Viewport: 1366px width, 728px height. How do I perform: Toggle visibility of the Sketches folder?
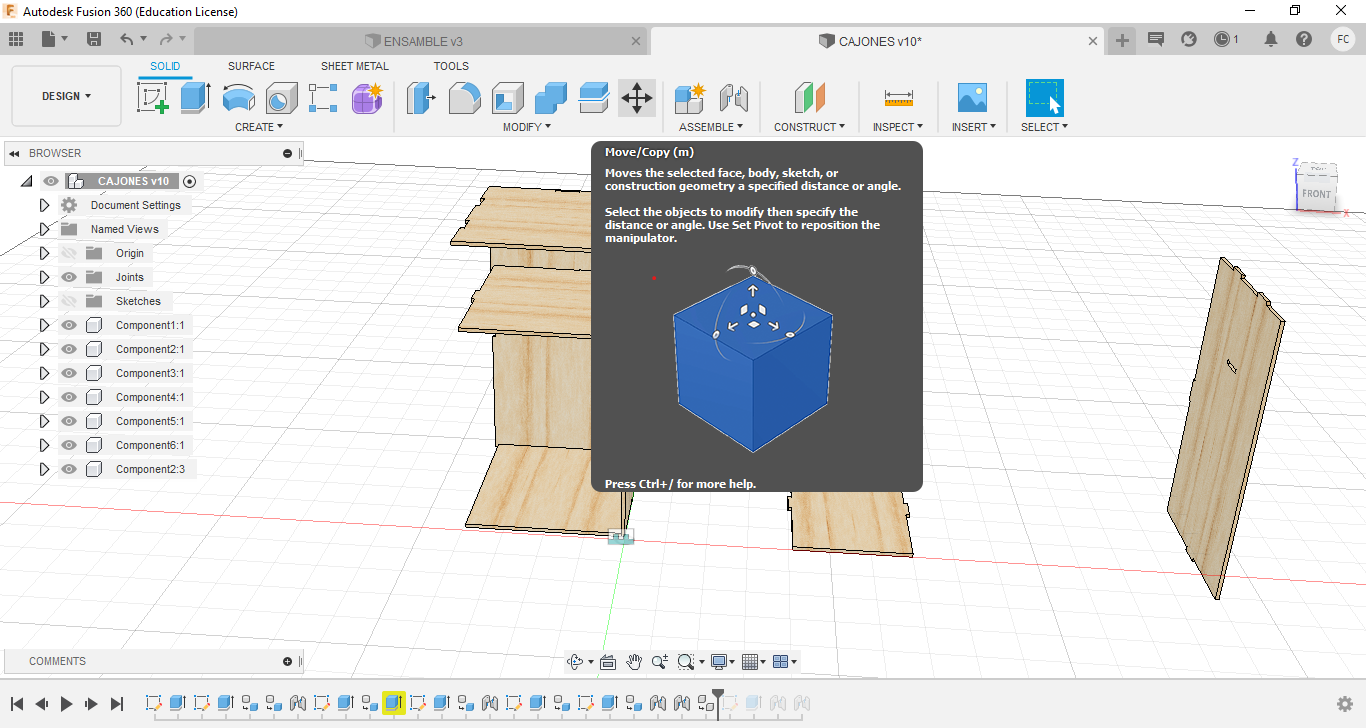coord(69,301)
